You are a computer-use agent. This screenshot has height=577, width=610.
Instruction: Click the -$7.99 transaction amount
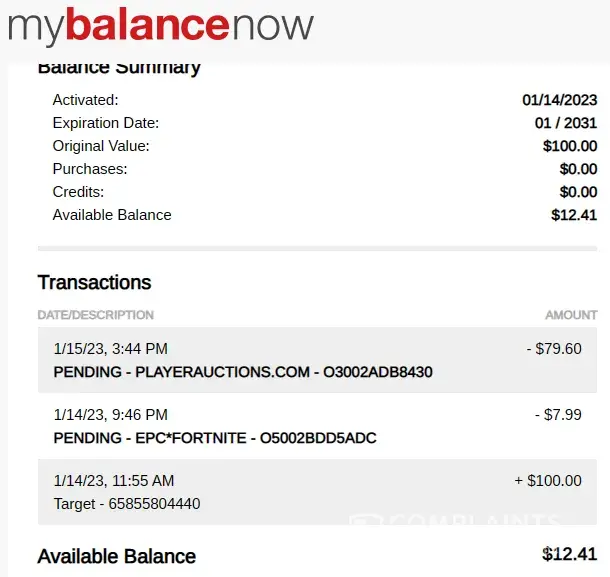tap(558, 414)
